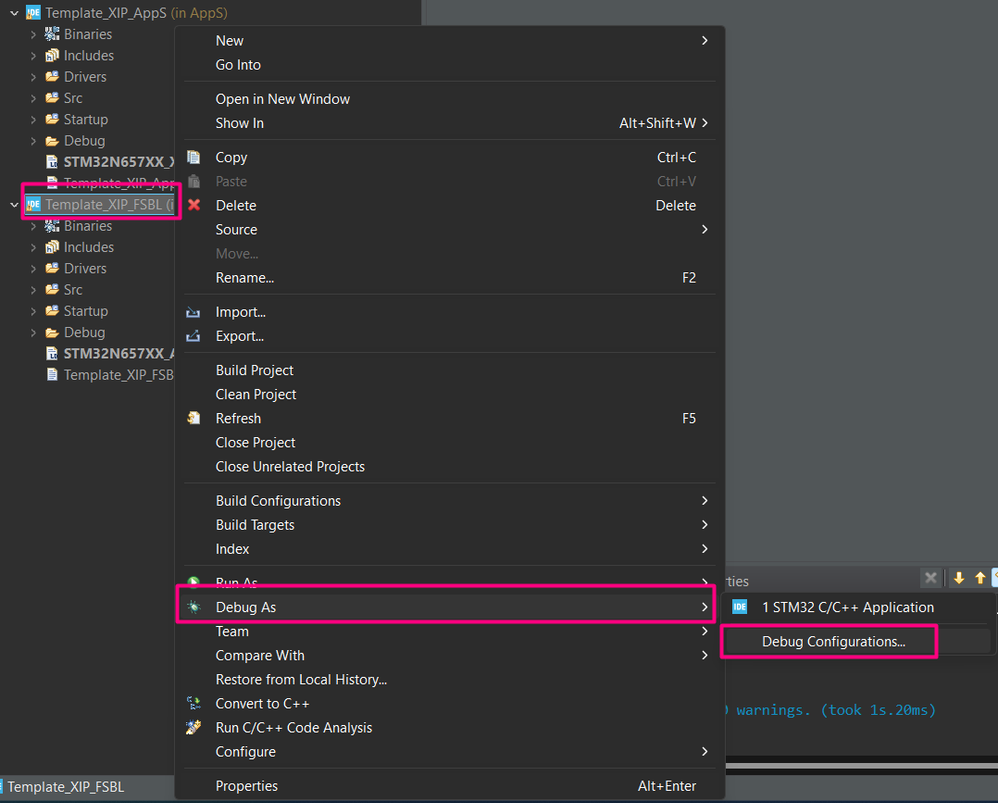The width and height of the screenshot is (998, 803).
Task: Expand Binaries under Template_XIP_AppS
Action: pos(33,34)
